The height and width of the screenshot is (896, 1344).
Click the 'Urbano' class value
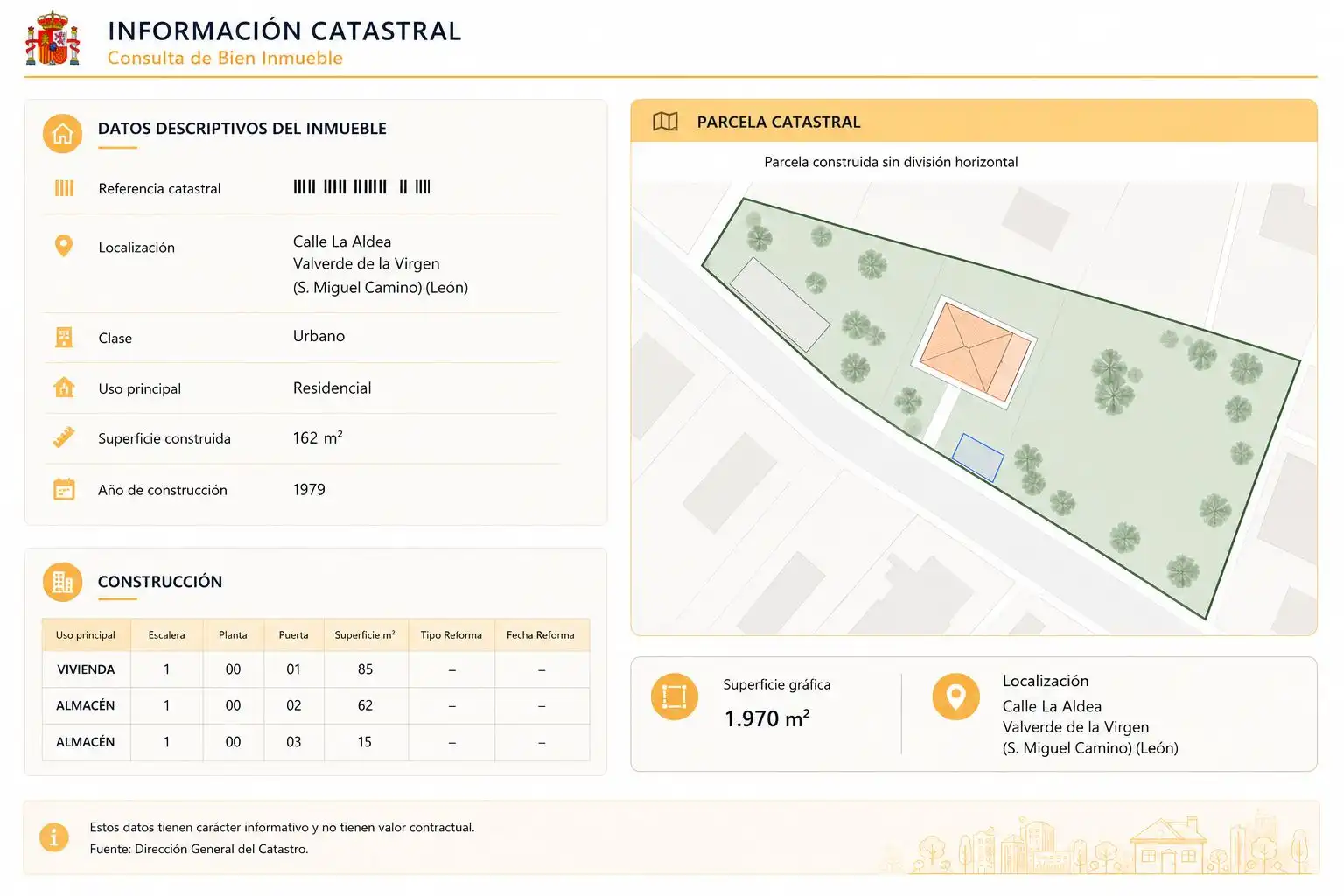(318, 336)
